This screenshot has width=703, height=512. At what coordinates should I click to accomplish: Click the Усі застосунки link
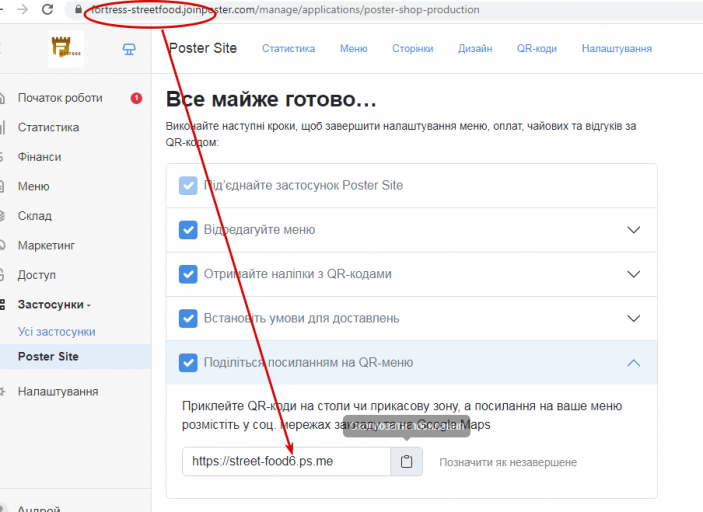56,332
